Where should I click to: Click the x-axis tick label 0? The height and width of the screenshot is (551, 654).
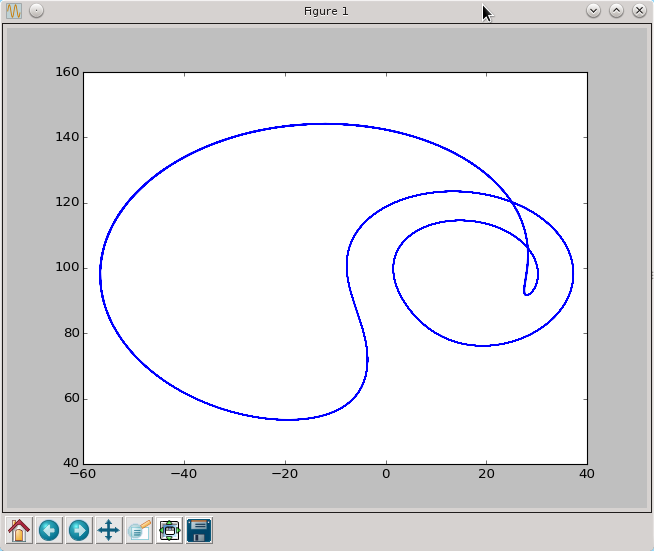click(x=386, y=474)
